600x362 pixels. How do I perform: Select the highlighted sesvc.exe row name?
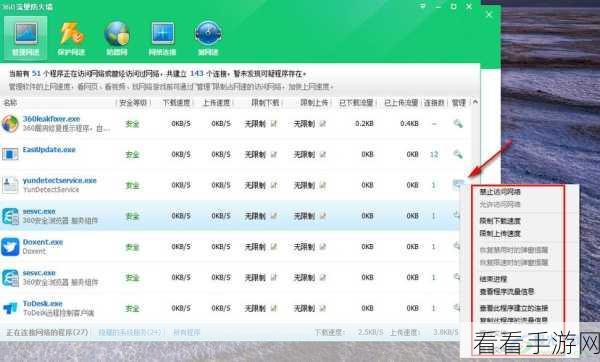tap(39, 211)
